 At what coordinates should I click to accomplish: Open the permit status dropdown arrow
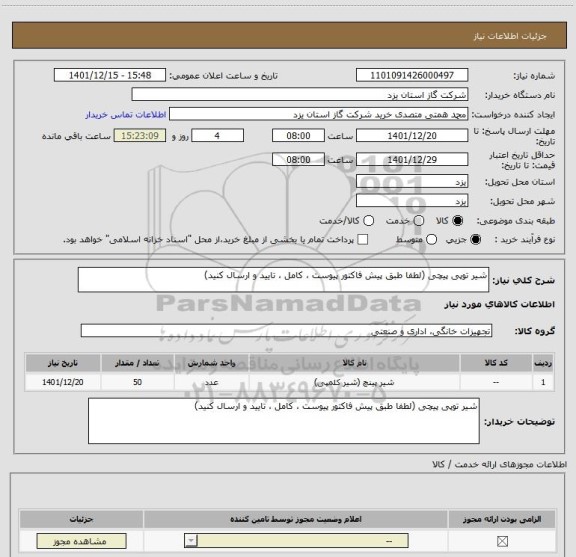click(x=191, y=541)
